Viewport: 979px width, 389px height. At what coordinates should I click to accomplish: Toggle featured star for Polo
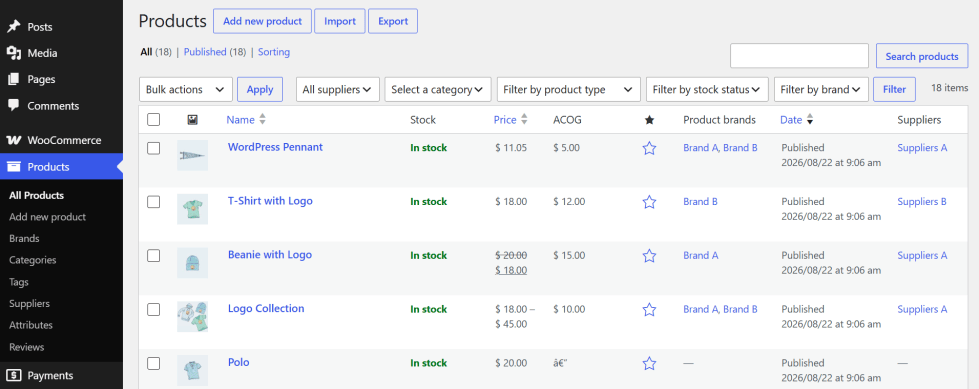(649, 363)
